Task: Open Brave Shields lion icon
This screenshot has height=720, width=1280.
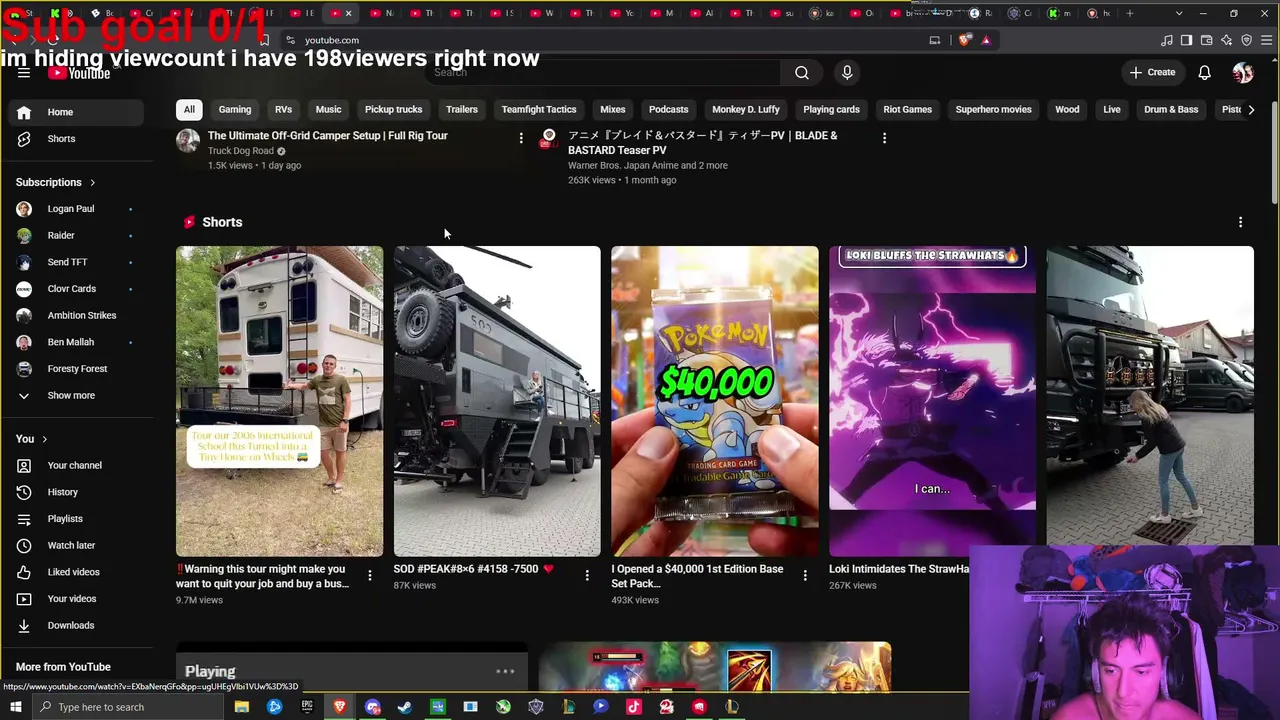Action: point(965,40)
